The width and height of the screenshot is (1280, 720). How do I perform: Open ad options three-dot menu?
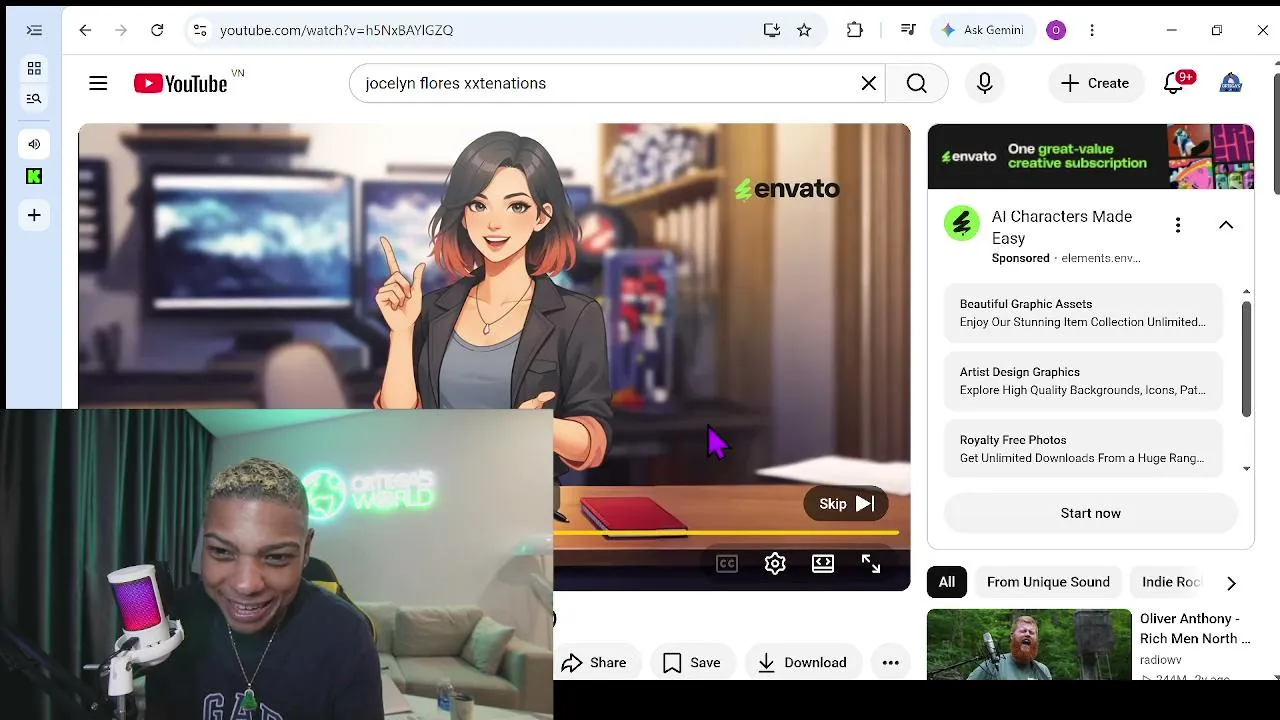[x=1178, y=225]
